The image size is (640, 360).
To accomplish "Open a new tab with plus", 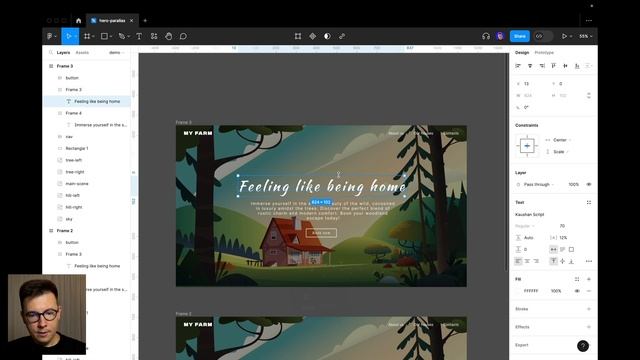I will tap(145, 20).
